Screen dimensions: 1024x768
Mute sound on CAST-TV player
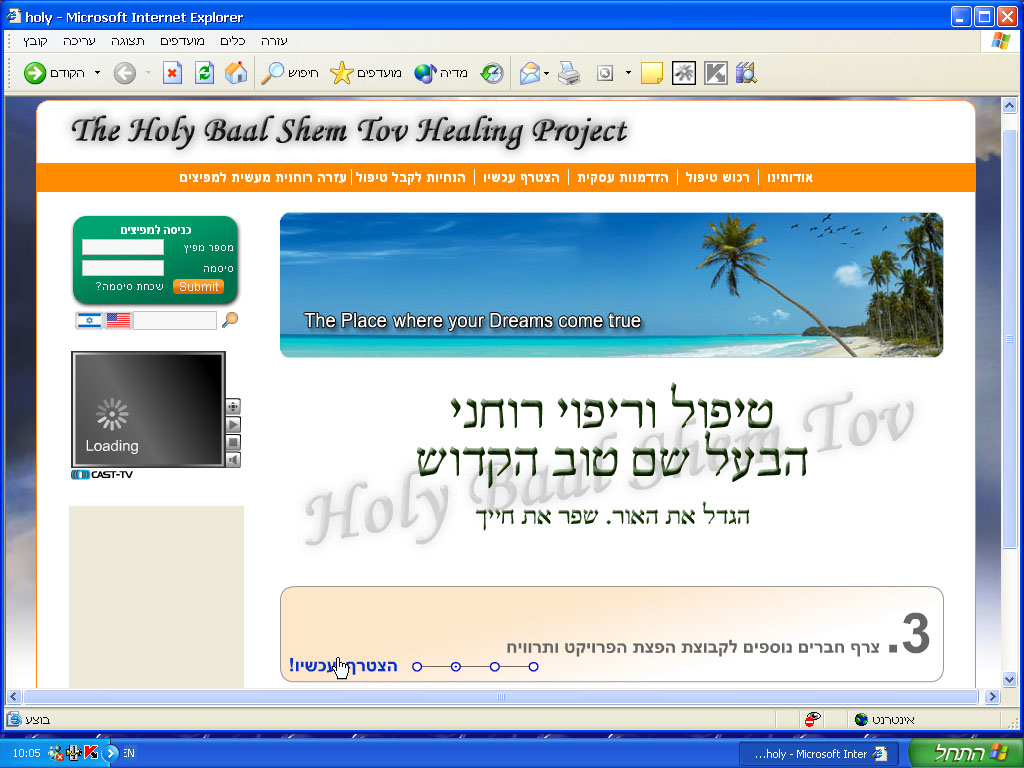click(233, 460)
